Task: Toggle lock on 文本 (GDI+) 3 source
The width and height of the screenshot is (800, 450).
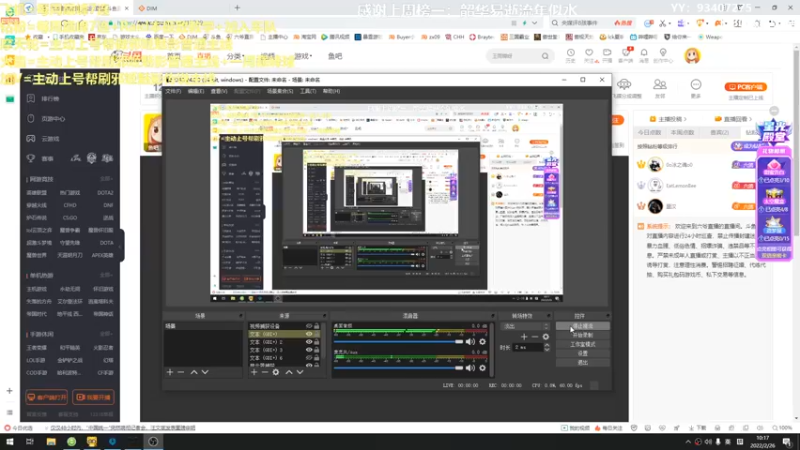Action: tap(316, 350)
